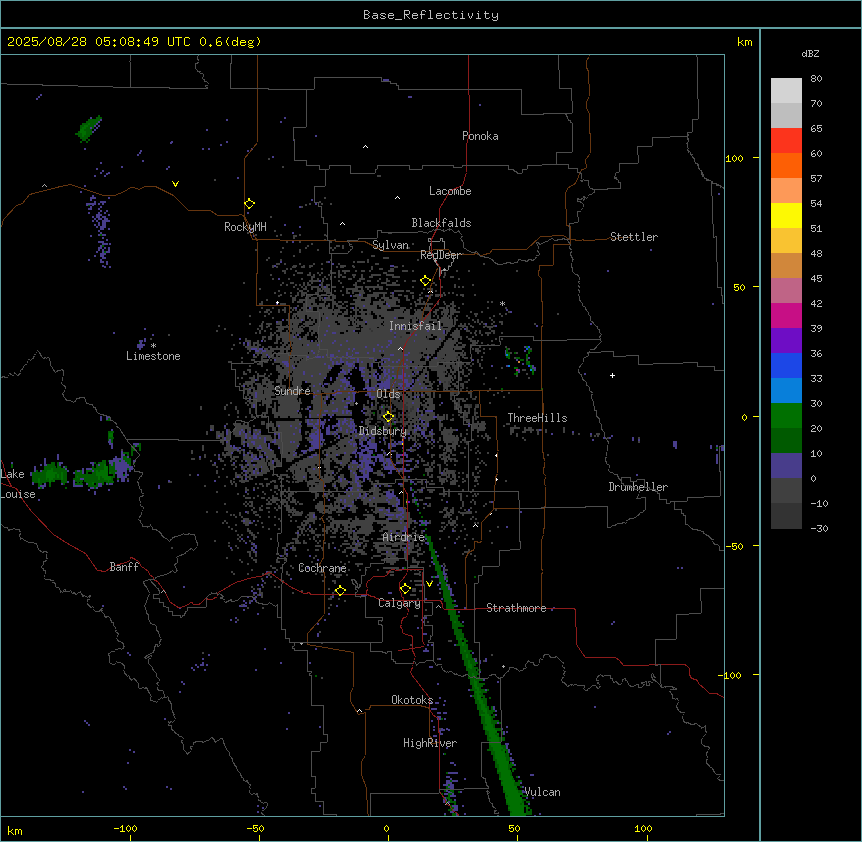This screenshot has height=842, width=862.
Task: Pick the blue 36 dBZ legend swatch
Action: [786, 365]
